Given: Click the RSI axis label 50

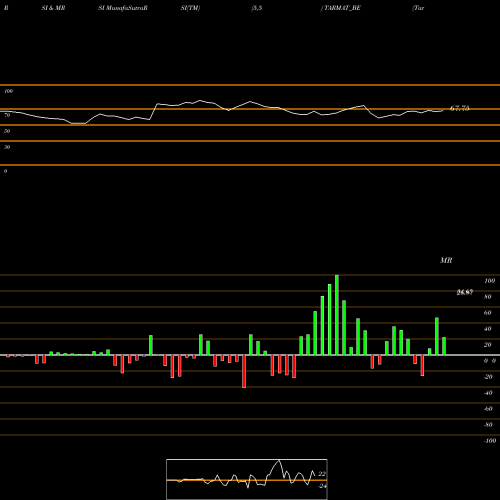Looking at the screenshot, I should pyautogui.click(x=7, y=131).
